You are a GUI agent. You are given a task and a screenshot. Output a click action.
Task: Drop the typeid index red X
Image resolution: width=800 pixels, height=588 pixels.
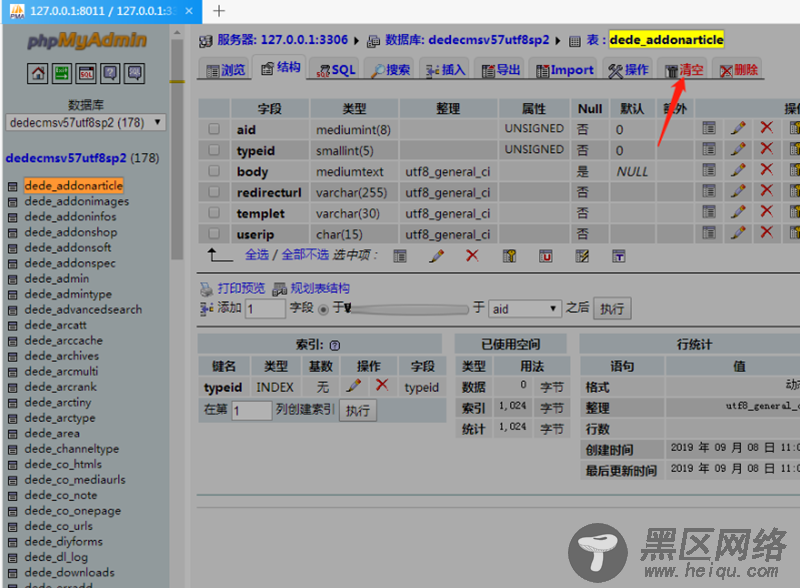coord(382,385)
